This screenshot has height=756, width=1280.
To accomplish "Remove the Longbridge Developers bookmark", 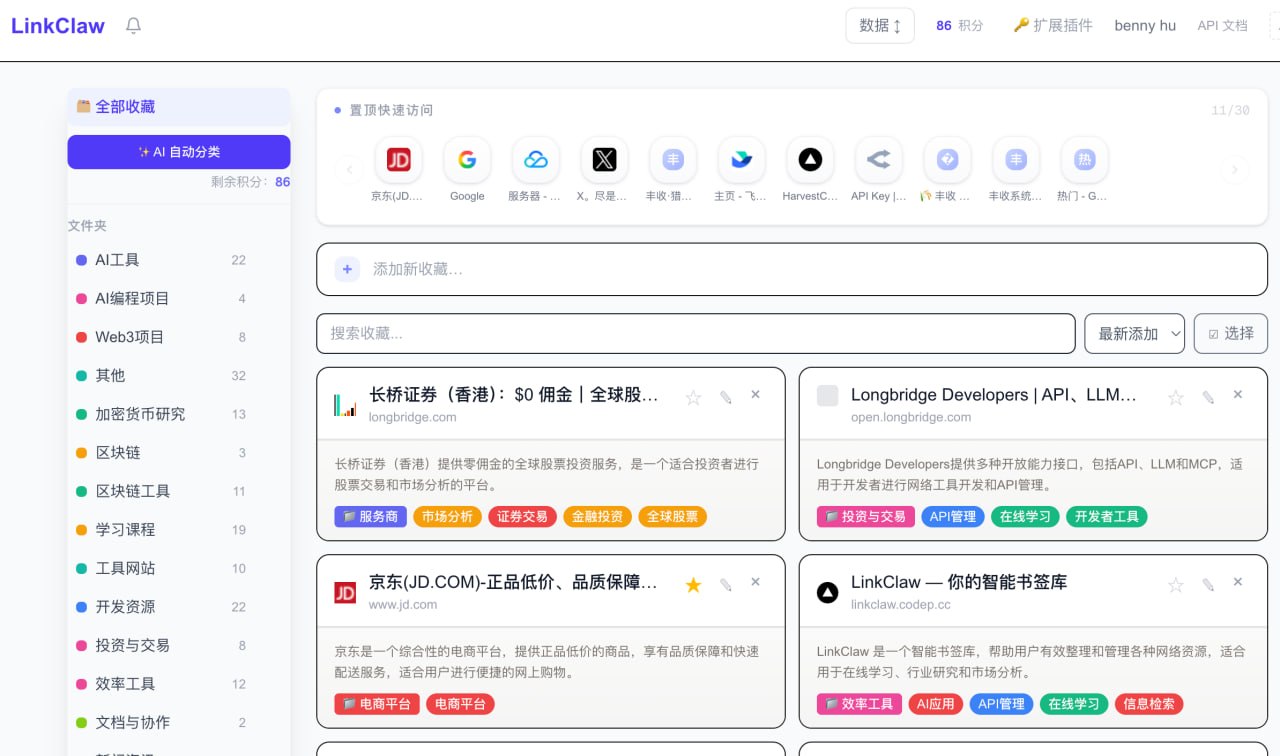I will pos(1237,395).
